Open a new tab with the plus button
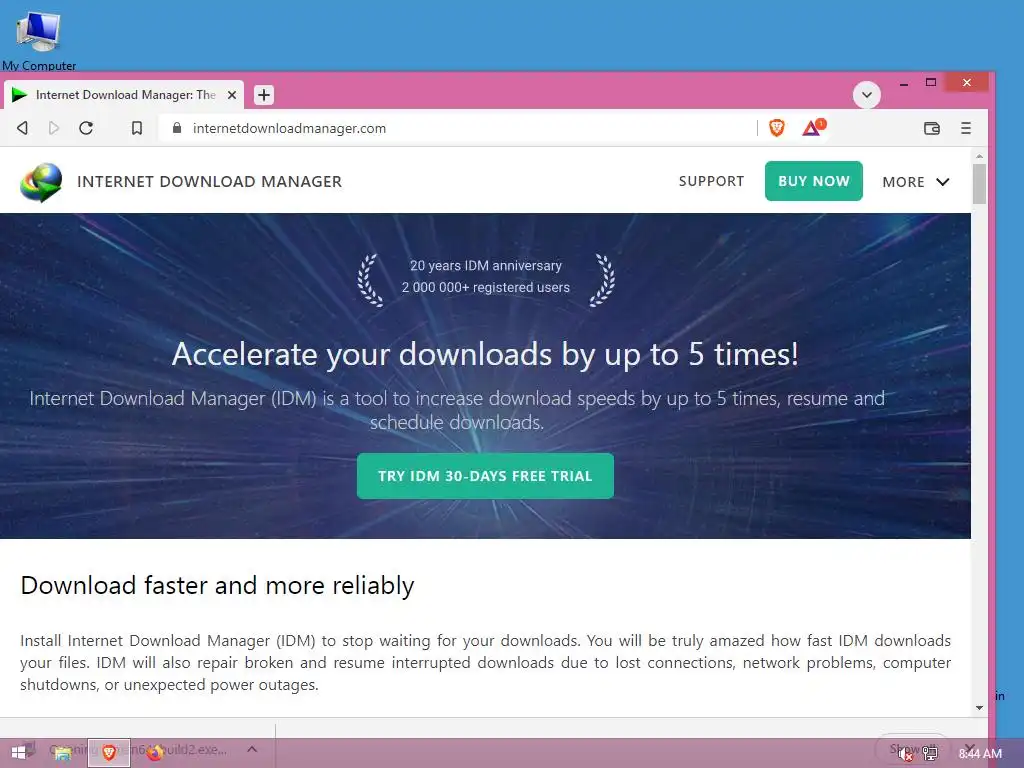Image resolution: width=1024 pixels, height=768 pixels. click(x=264, y=95)
